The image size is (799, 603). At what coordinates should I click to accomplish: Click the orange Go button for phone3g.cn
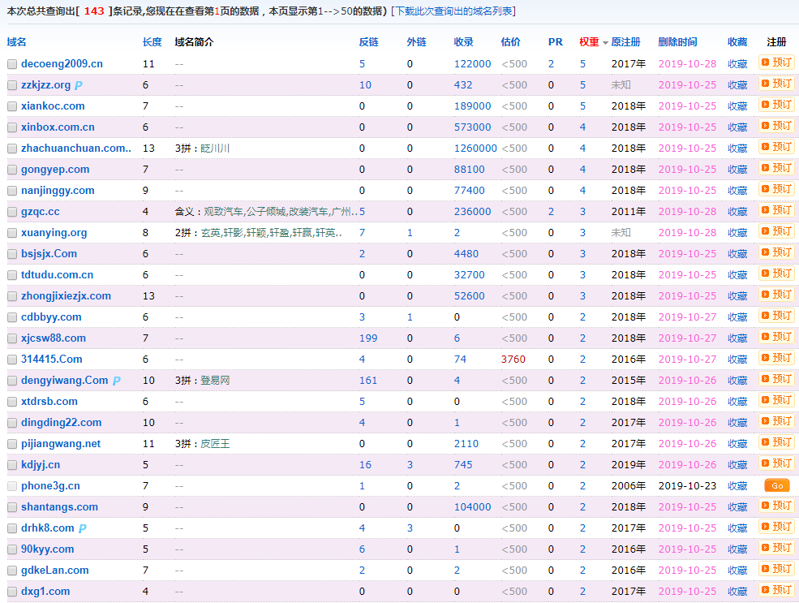(777, 485)
